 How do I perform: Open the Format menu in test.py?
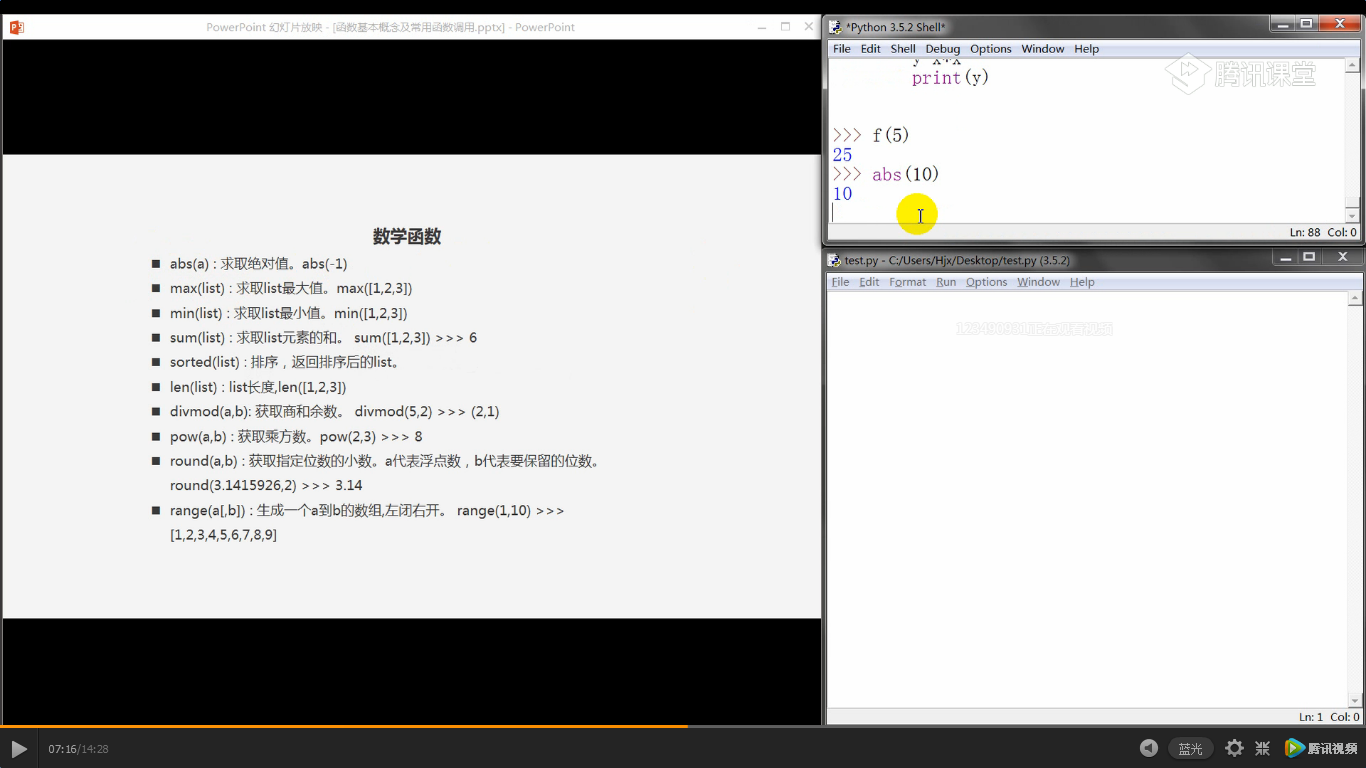(x=907, y=282)
